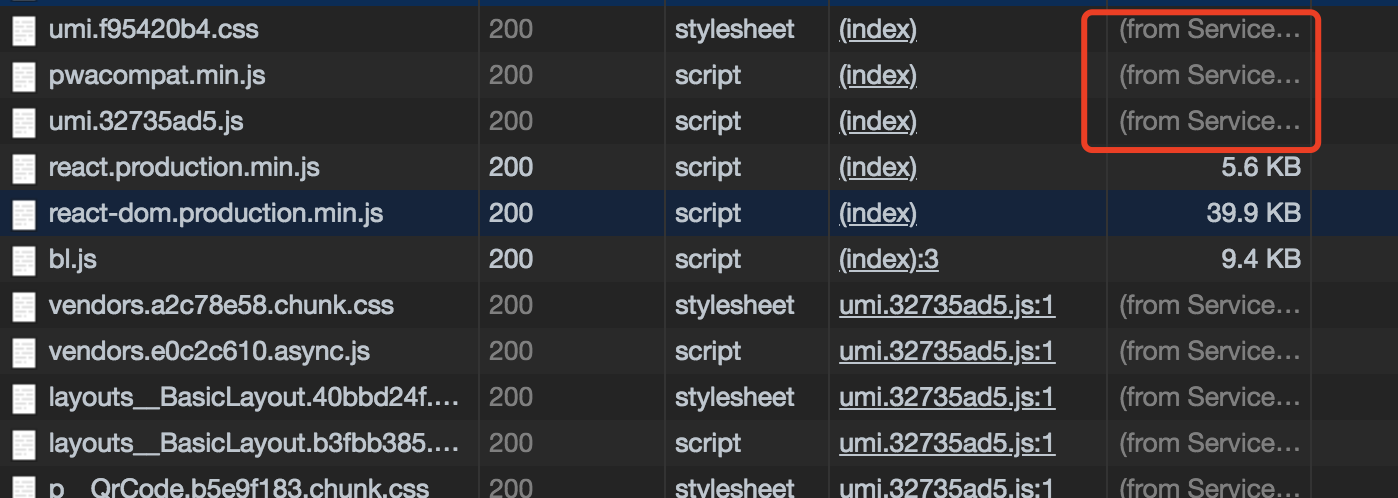1398x498 pixels.
Task: Select the layouts__BasicLayout.b3fbb385 request name
Action: tap(254, 444)
